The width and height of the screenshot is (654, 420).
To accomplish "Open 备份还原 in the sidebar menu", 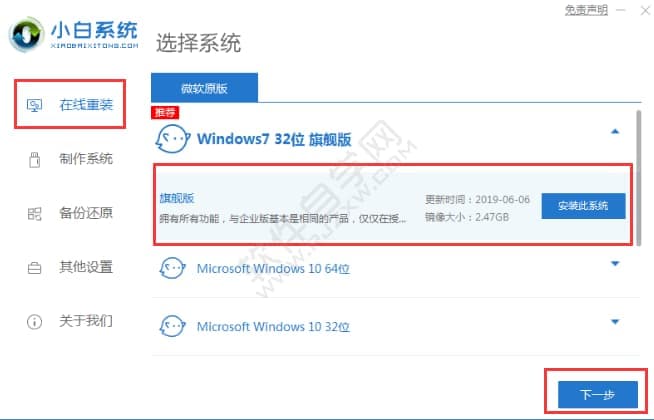I will click(x=86, y=213).
